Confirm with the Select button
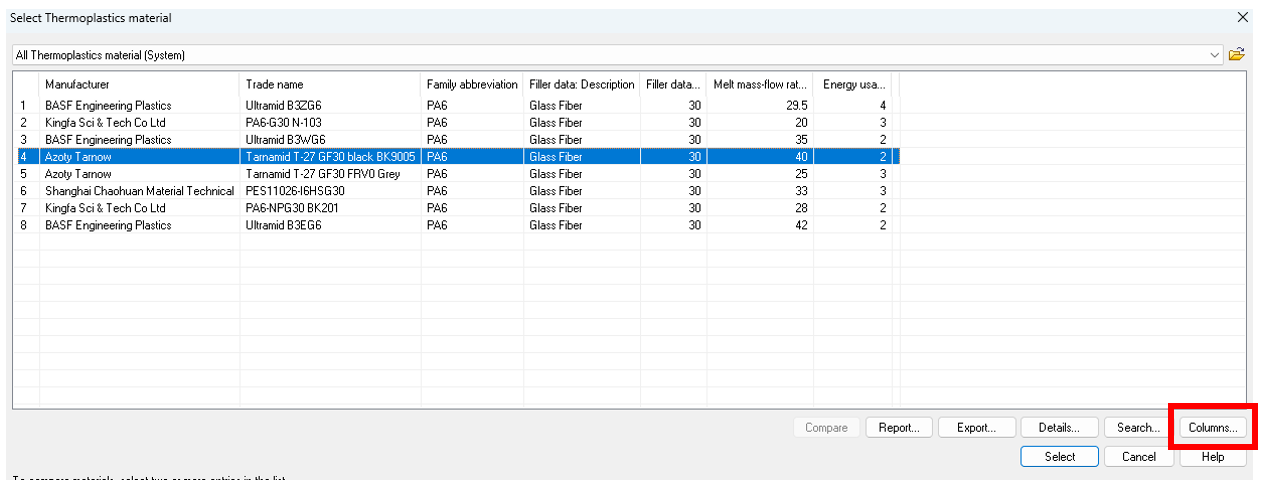The width and height of the screenshot is (1268, 488). click(x=1059, y=457)
